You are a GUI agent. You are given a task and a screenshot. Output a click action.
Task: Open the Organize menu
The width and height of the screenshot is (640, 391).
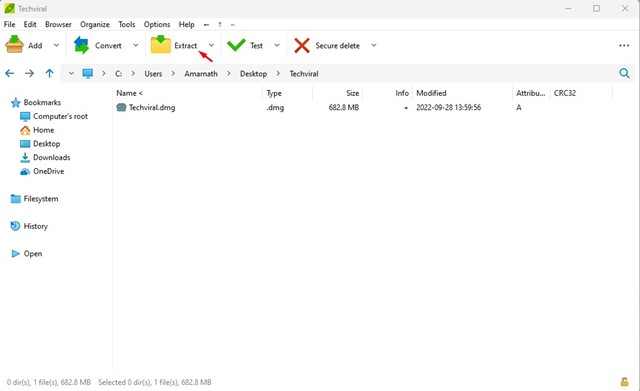pyautogui.click(x=95, y=24)
